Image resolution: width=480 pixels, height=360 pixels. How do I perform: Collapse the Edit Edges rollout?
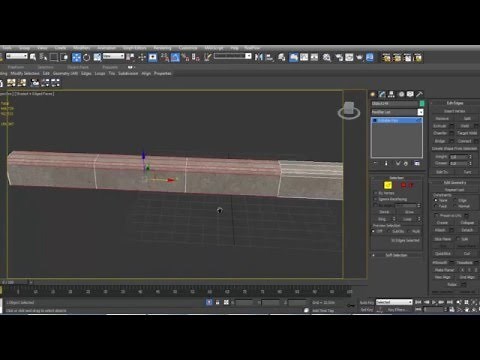coord(455,103)
